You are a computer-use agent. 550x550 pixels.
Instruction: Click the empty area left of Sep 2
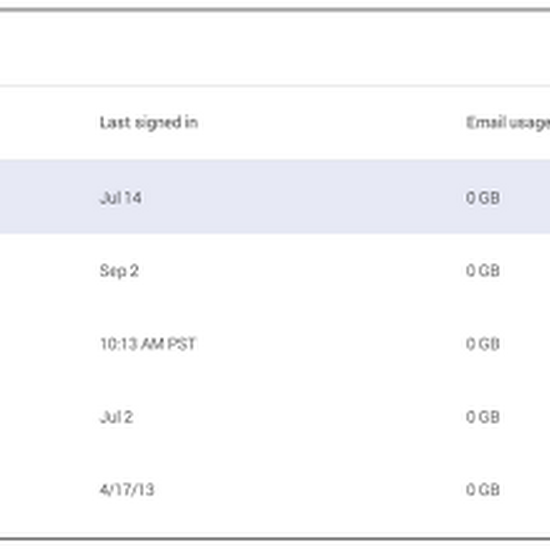[49, 271]
